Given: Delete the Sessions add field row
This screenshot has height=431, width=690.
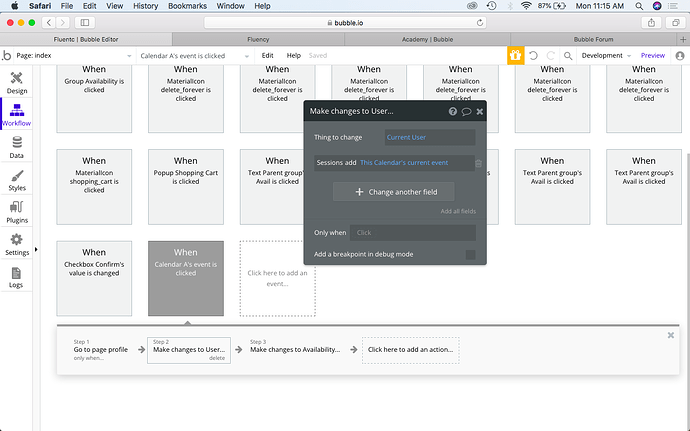Looking at the screenshot, I should (x=478, y=163).
